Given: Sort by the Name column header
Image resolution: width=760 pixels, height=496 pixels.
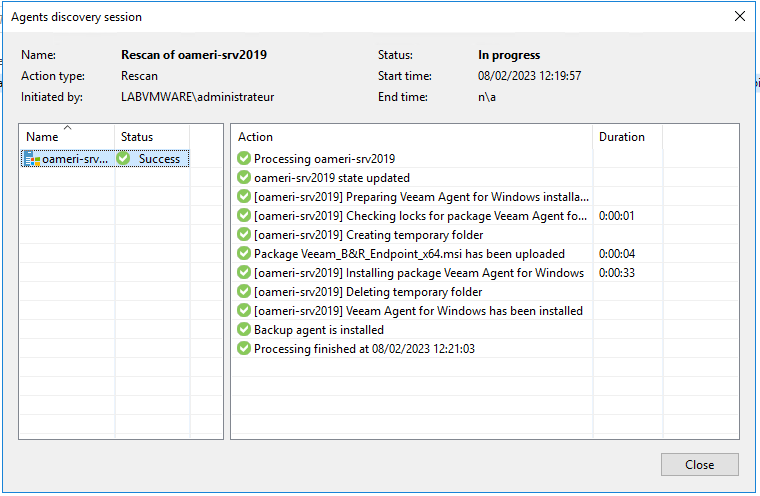Looking at the screenshot, I should point(67,137).
